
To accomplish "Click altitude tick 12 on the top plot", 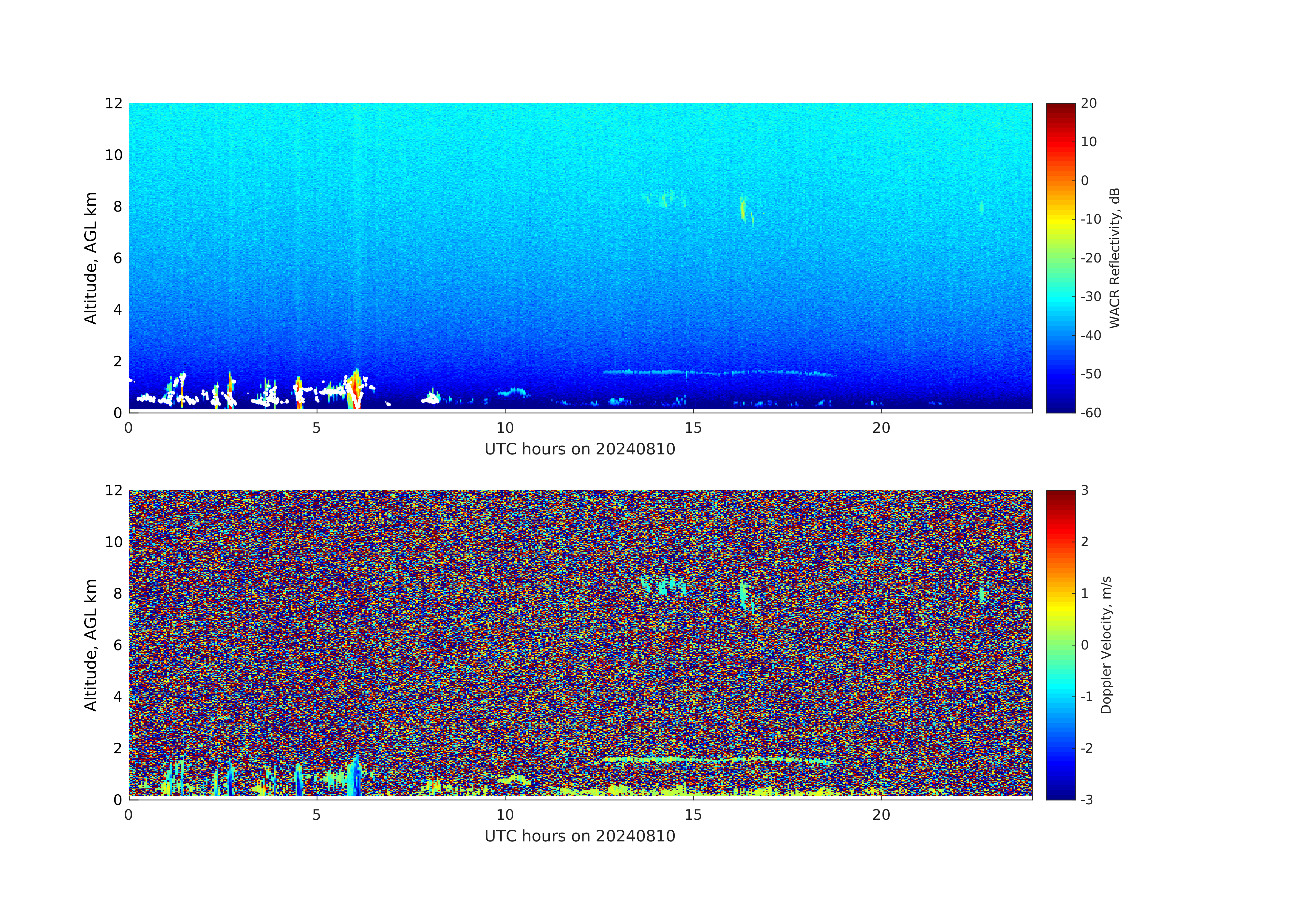I will click(113, 103).
